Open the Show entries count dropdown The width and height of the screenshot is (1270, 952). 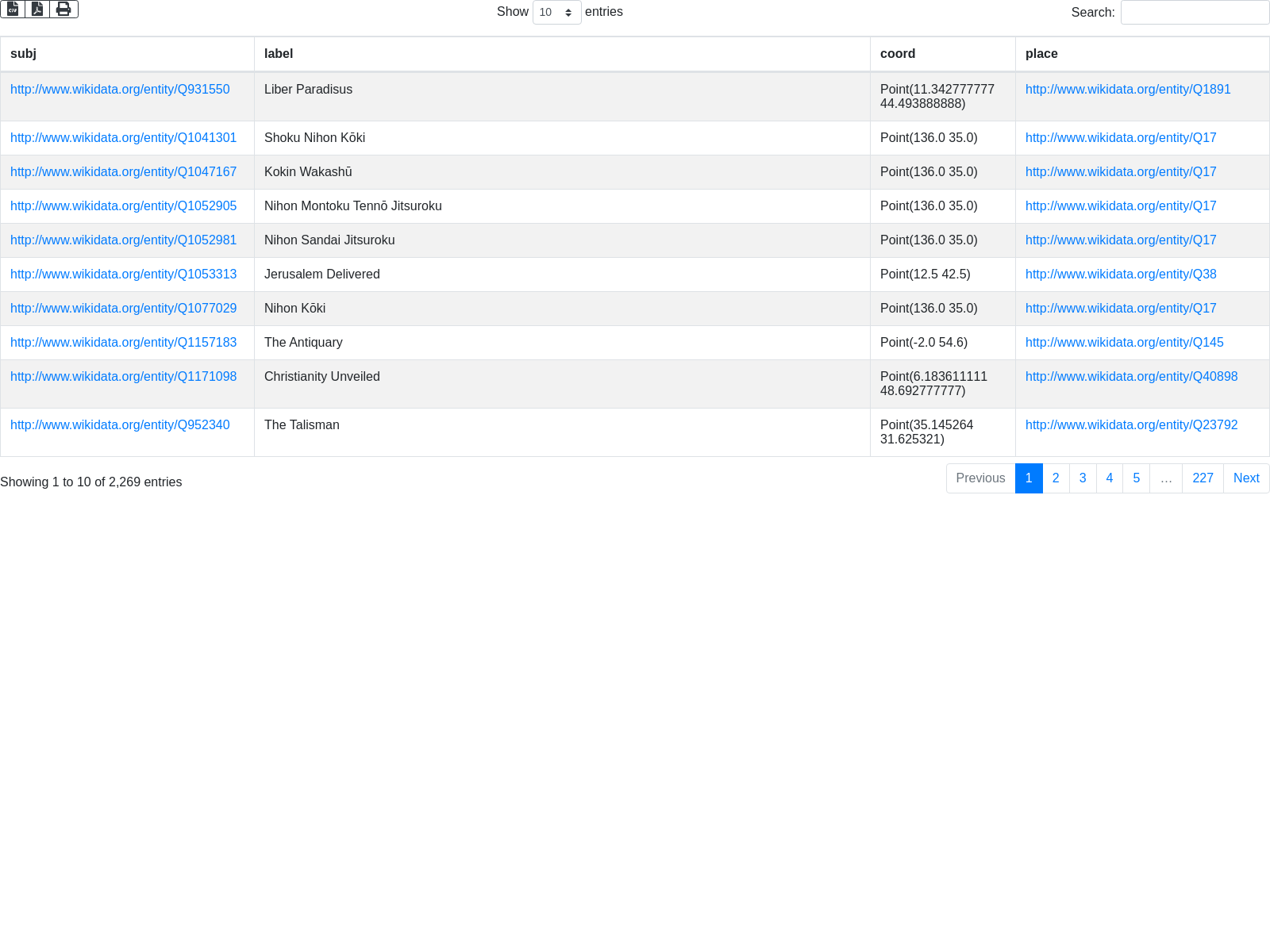(x=556, y=12)
